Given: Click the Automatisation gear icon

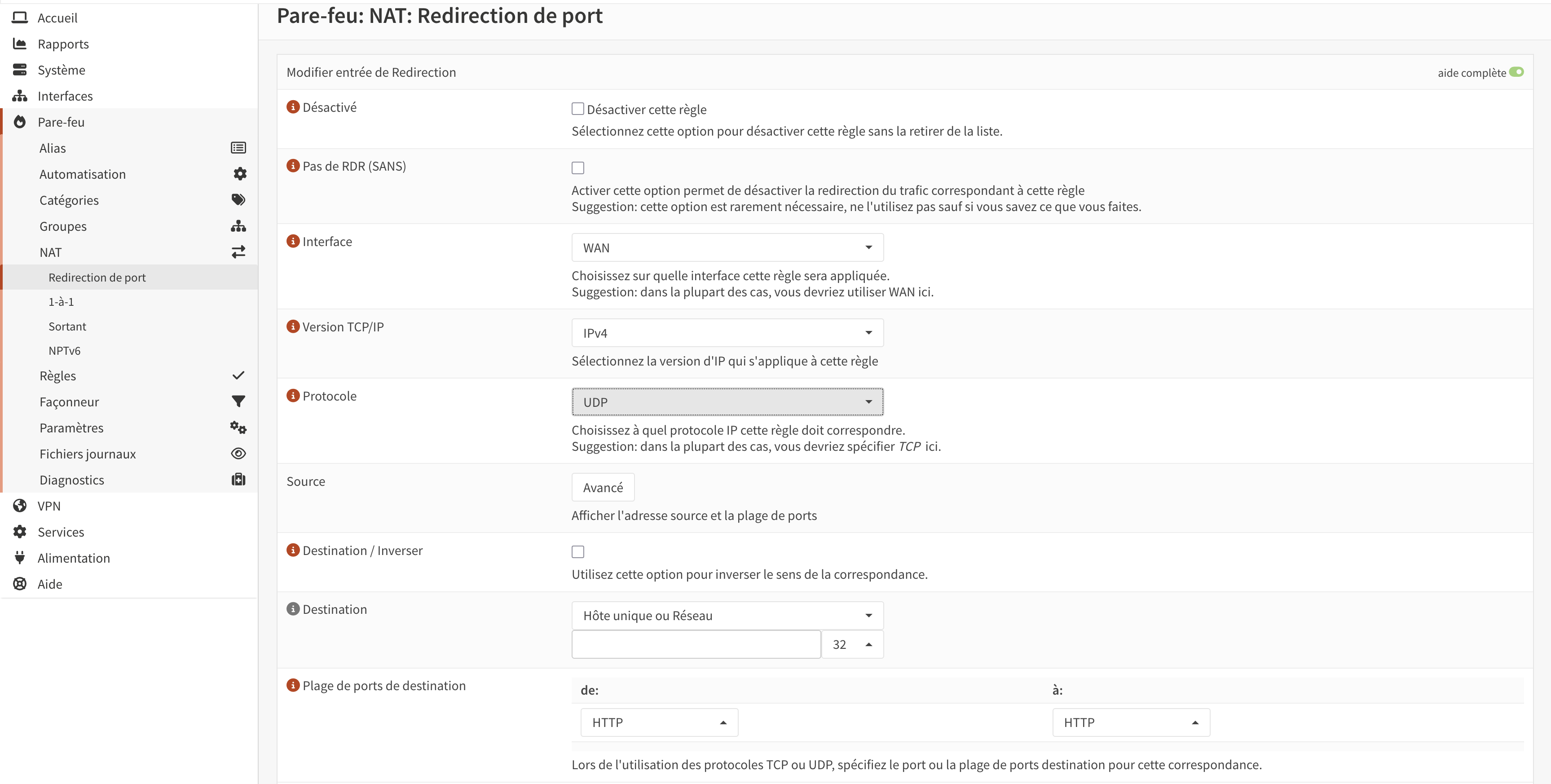Looking at the screenshot, I should pyautogui.click(x=240, y=174).
